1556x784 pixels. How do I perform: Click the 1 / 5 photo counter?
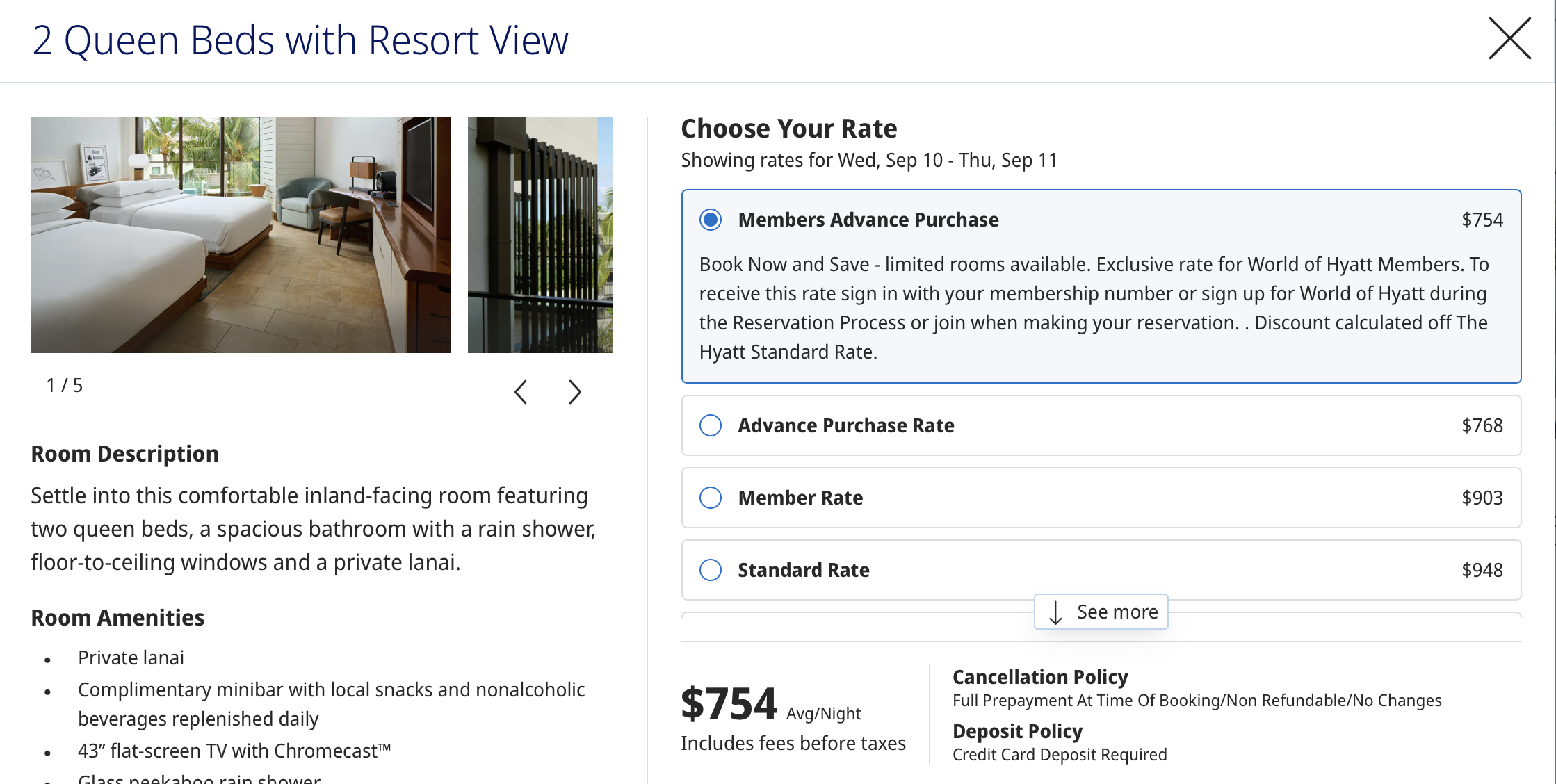64,386
